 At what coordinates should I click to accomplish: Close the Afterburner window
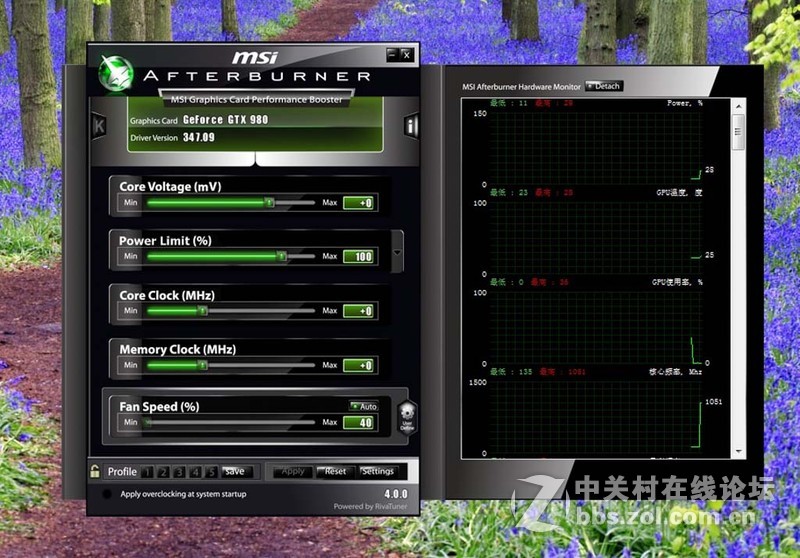point(407,55)
